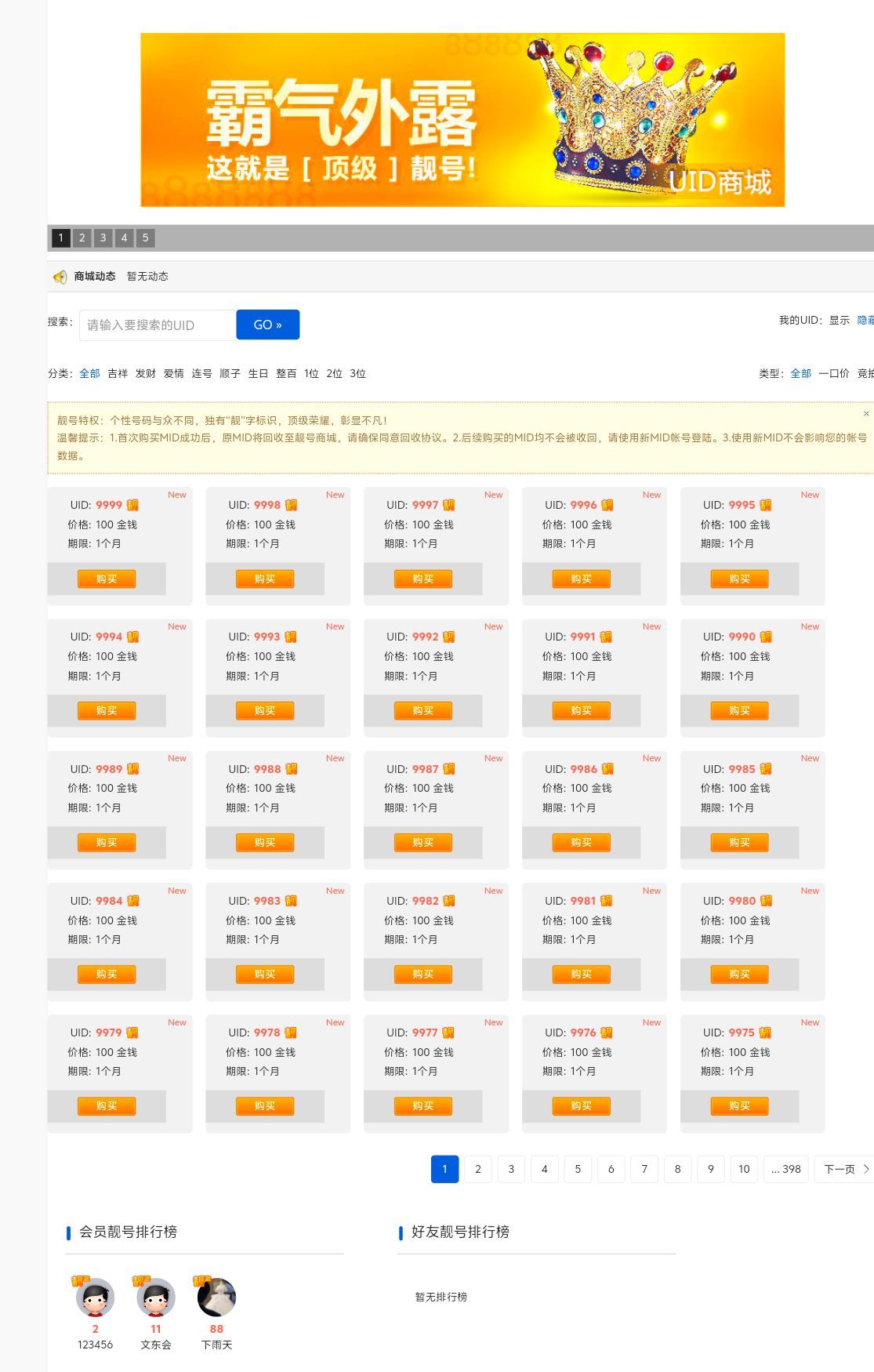
Task: Go to pagination page 2
Action: click(x=478, y=1169)
